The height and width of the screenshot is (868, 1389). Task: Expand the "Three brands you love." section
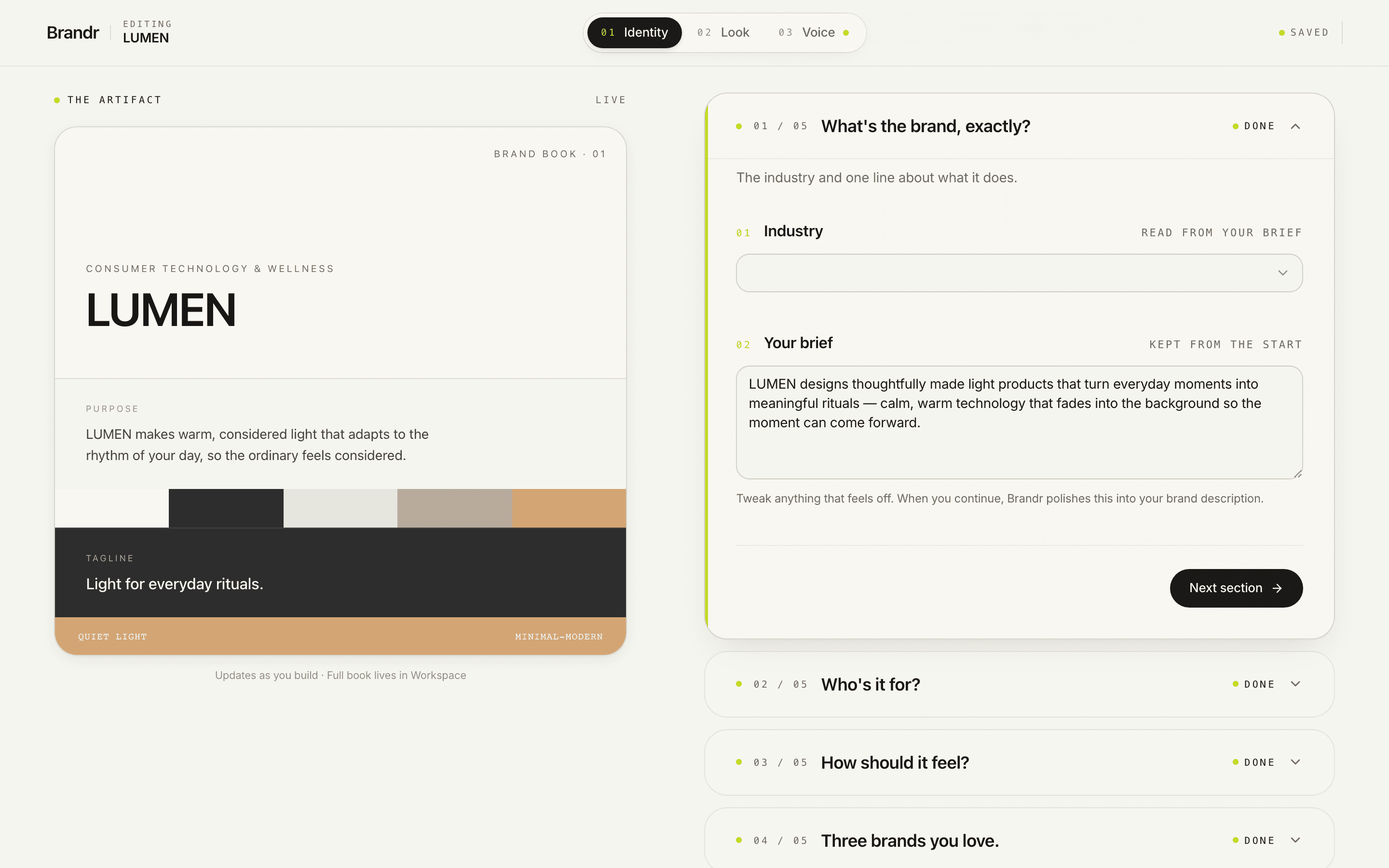(1019, 838)
